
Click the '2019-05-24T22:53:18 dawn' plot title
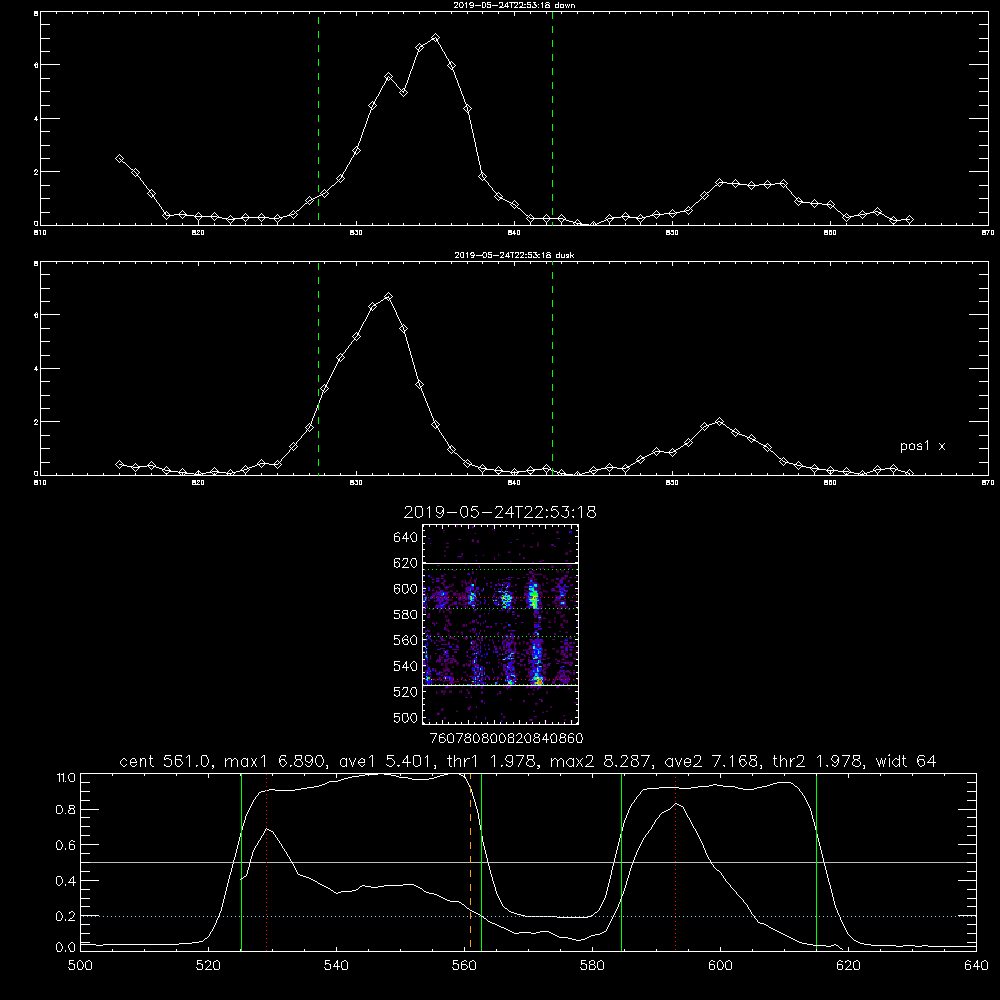click(x=515, y=5)
